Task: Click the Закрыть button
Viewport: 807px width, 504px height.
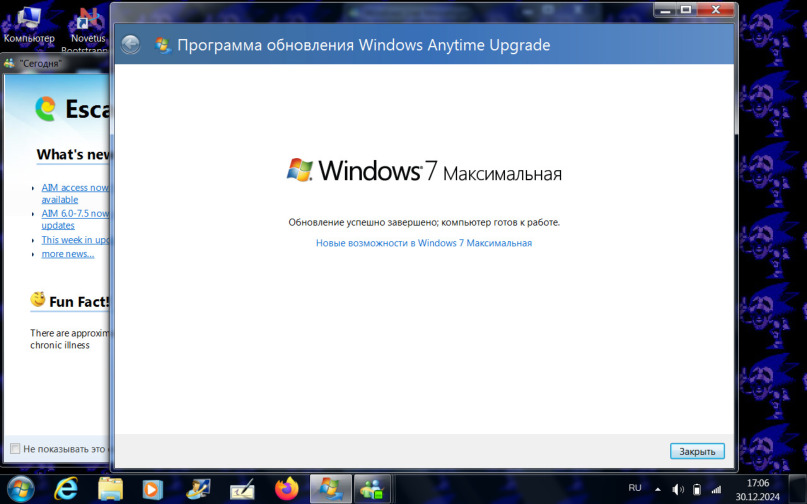Action: [697, 451]
